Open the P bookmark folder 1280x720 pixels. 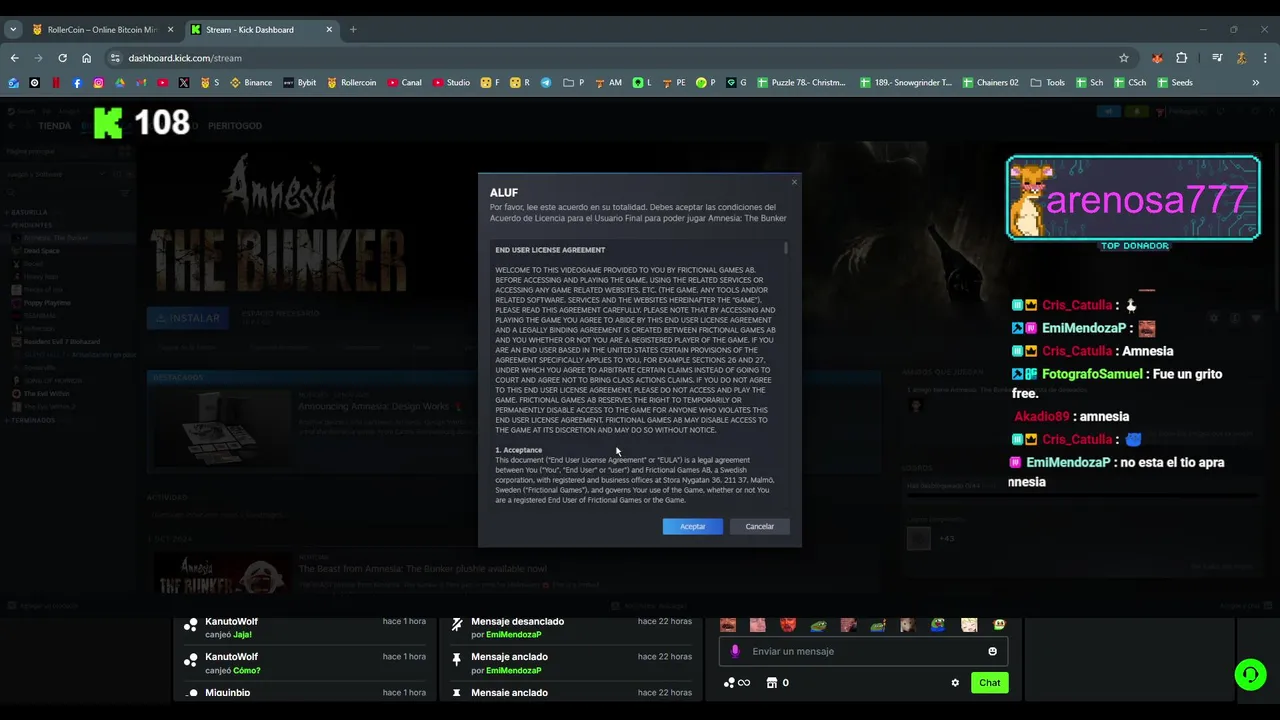point(574,83)
